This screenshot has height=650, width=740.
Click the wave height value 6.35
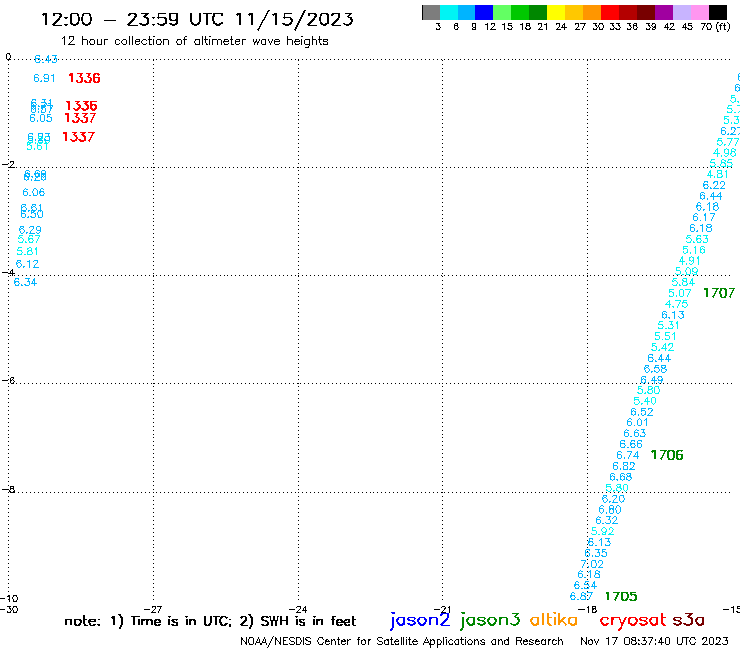(x=596, y=553)
